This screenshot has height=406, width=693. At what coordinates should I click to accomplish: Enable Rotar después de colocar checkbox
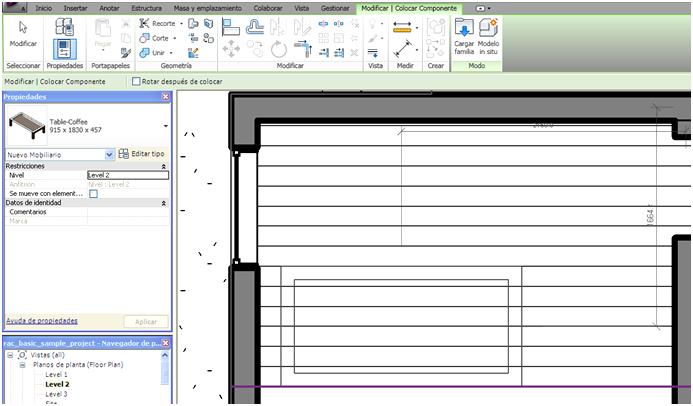[x=137, y=82]
